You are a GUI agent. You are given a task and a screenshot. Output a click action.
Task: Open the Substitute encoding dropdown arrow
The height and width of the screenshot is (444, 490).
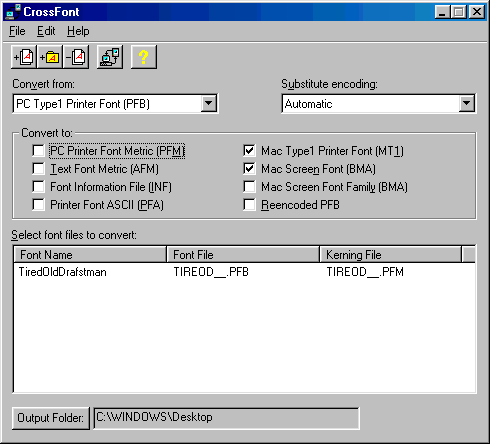pos(466,104)
